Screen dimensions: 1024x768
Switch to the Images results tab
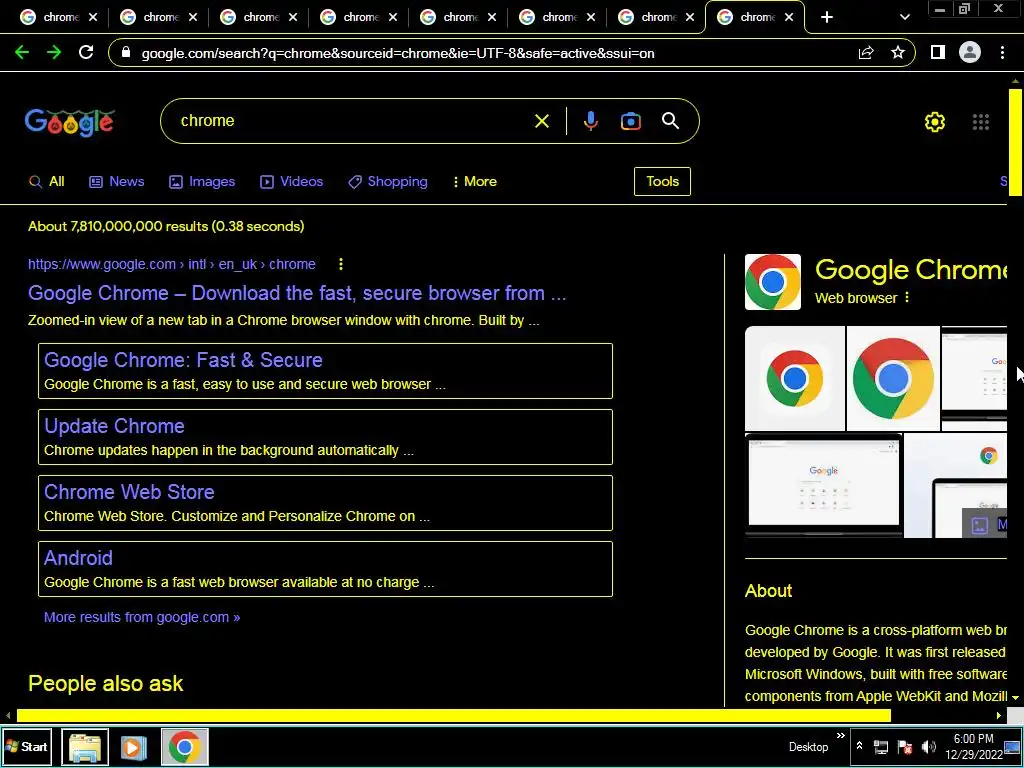click(202, 182)
